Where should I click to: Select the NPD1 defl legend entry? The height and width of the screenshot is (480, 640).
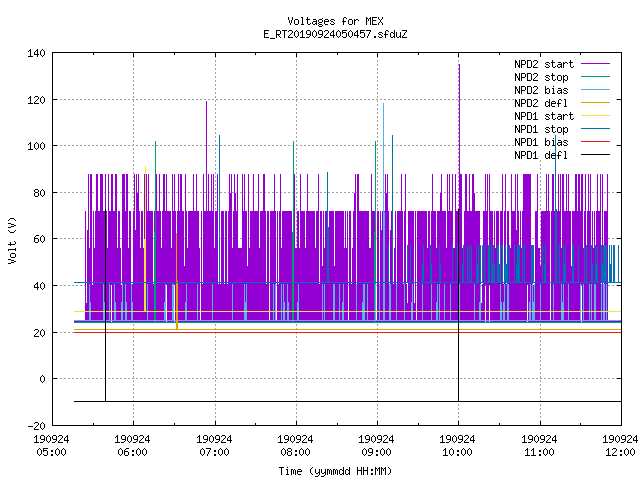coord(541,155)
